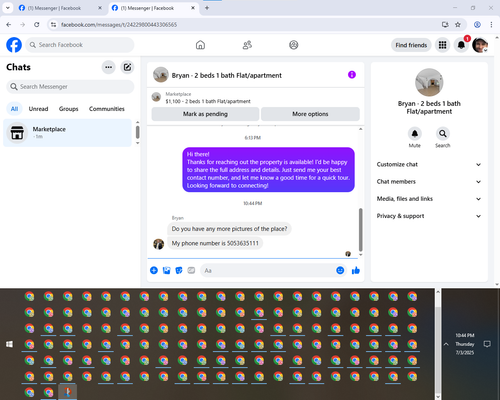Expand Media, files and links section

pyautogui.click(x=429, y=199)
